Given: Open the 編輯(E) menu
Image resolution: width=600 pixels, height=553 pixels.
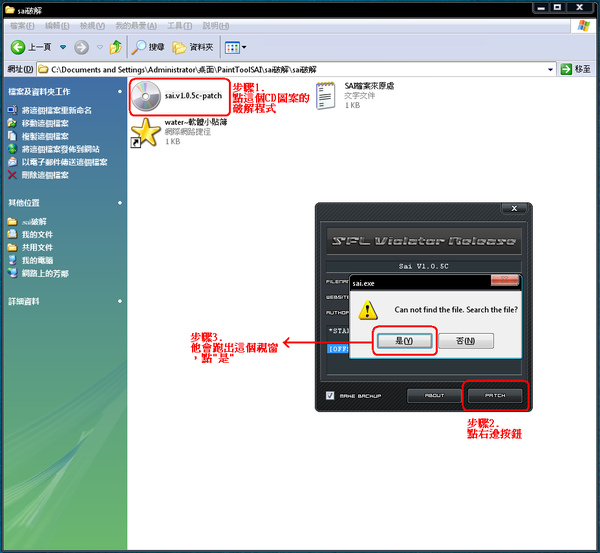Looking at the screenshot, I should tap(57, 26).
